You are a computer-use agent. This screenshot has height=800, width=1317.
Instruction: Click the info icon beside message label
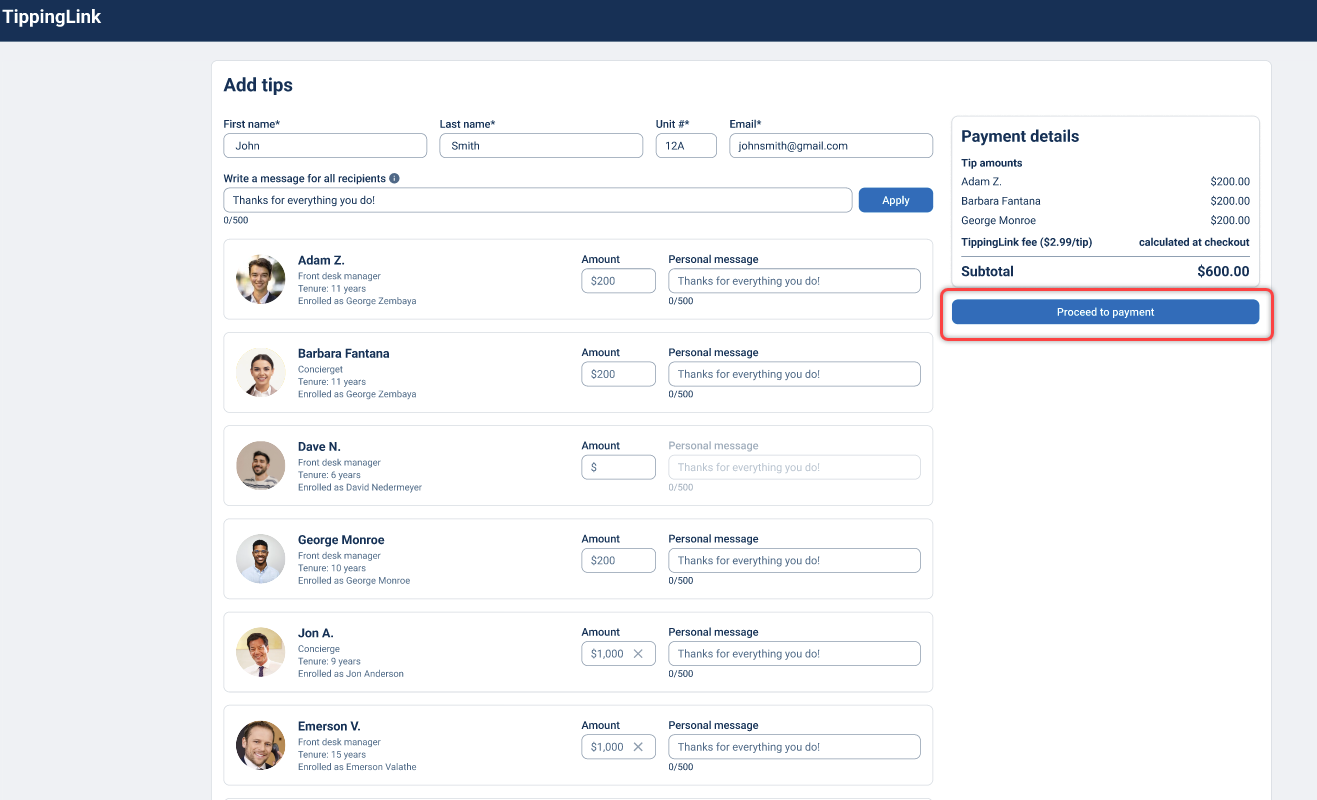[x=394, y=179]
